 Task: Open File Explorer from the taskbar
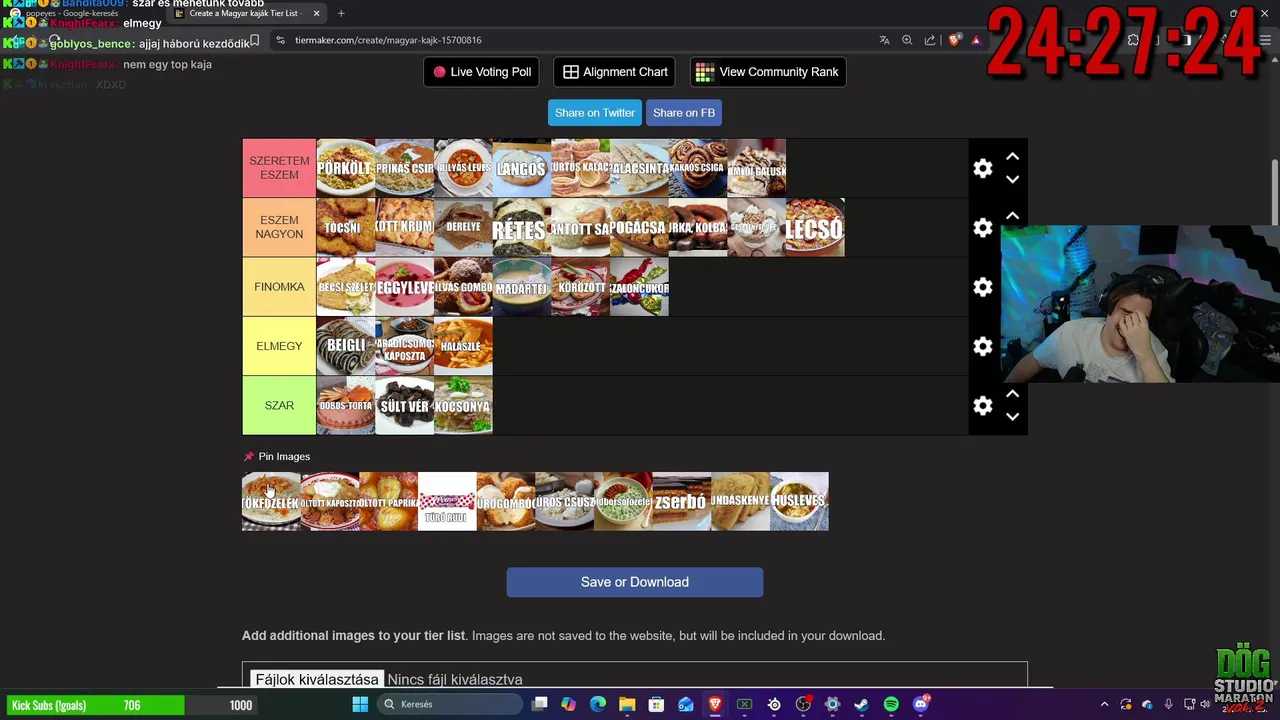627,704
